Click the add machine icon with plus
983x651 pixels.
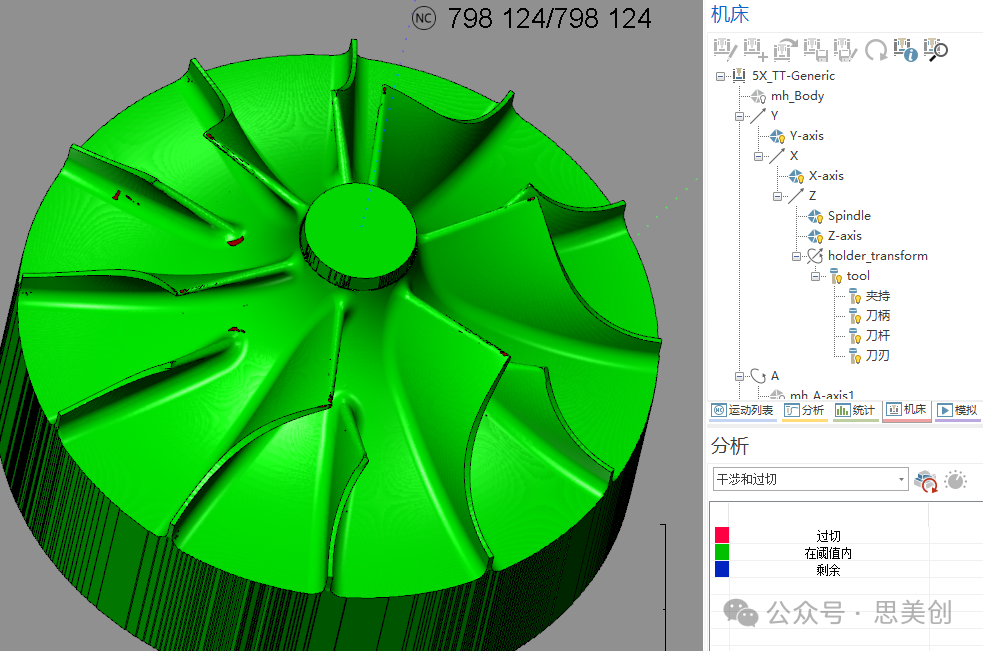(x=755, y=49)
